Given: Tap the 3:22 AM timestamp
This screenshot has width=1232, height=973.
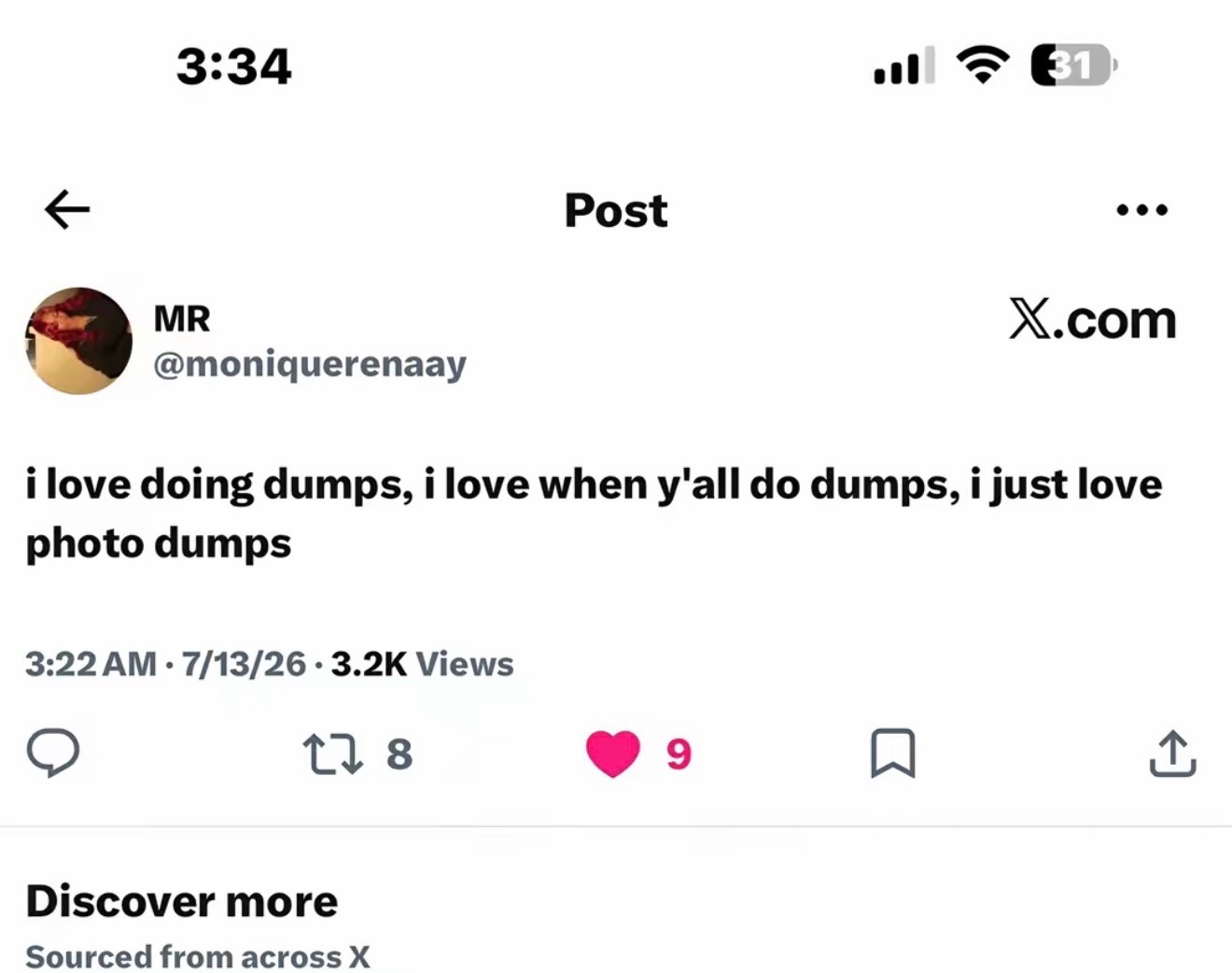Looking at the screenshot, I should (x=91, y=664).
